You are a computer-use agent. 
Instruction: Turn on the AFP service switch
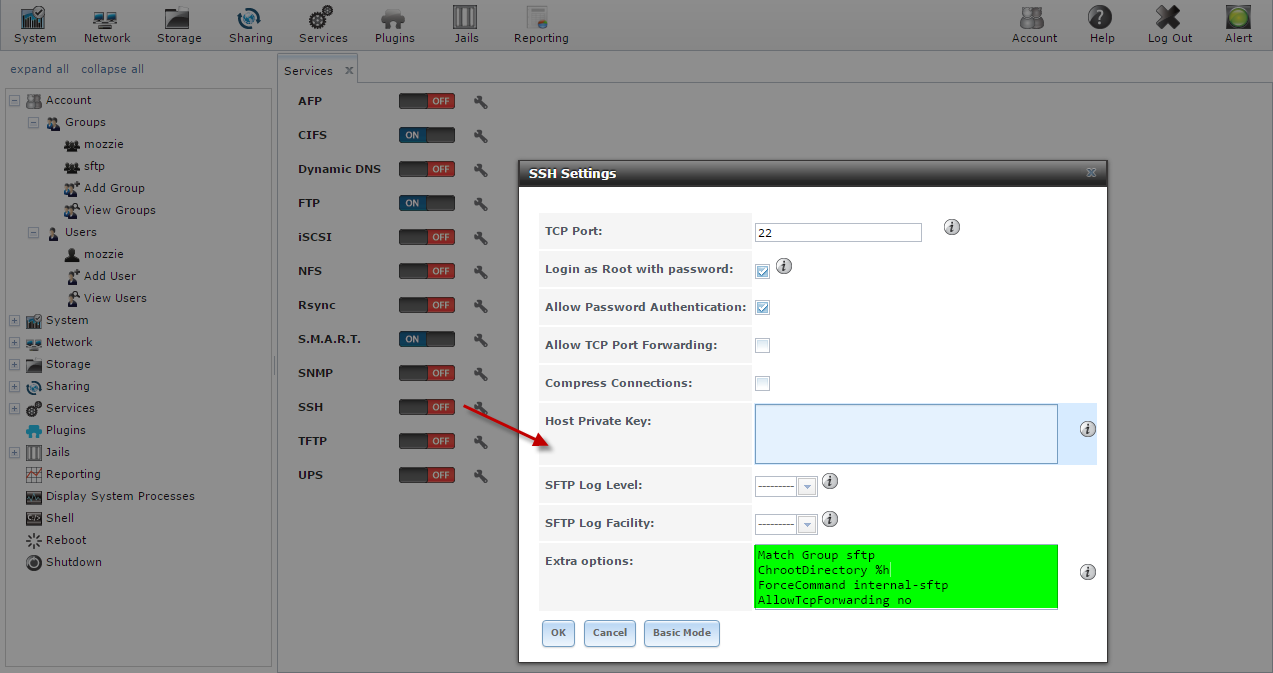(x=427, y=101)
